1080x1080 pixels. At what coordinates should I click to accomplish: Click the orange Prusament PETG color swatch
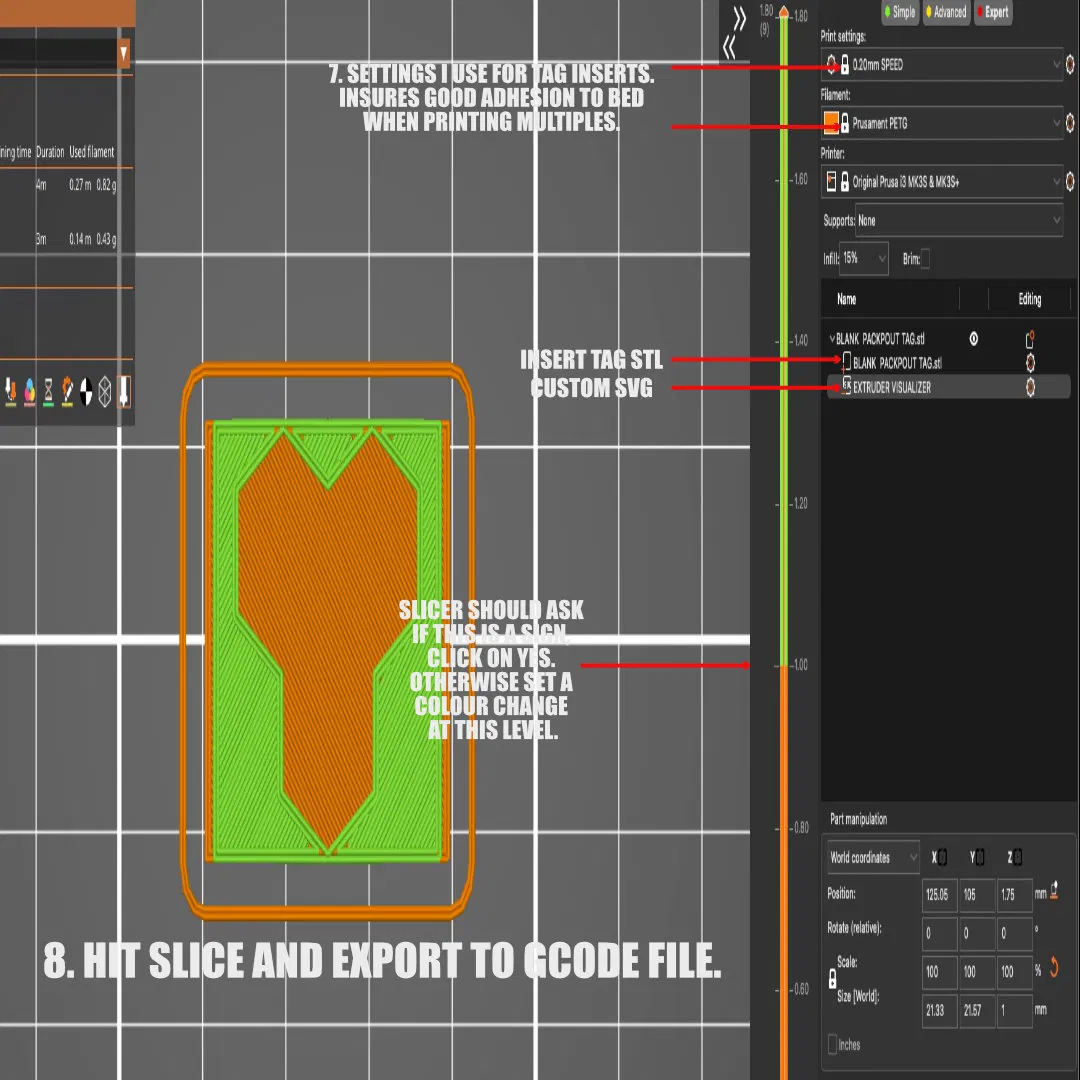pos(831,123)
